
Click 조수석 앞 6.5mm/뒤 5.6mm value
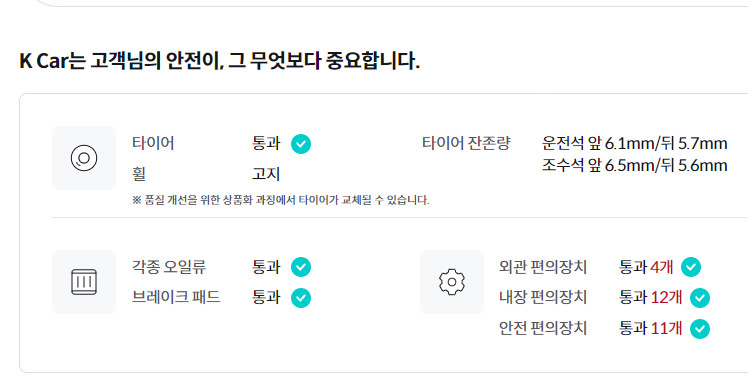tap(634, 166)
